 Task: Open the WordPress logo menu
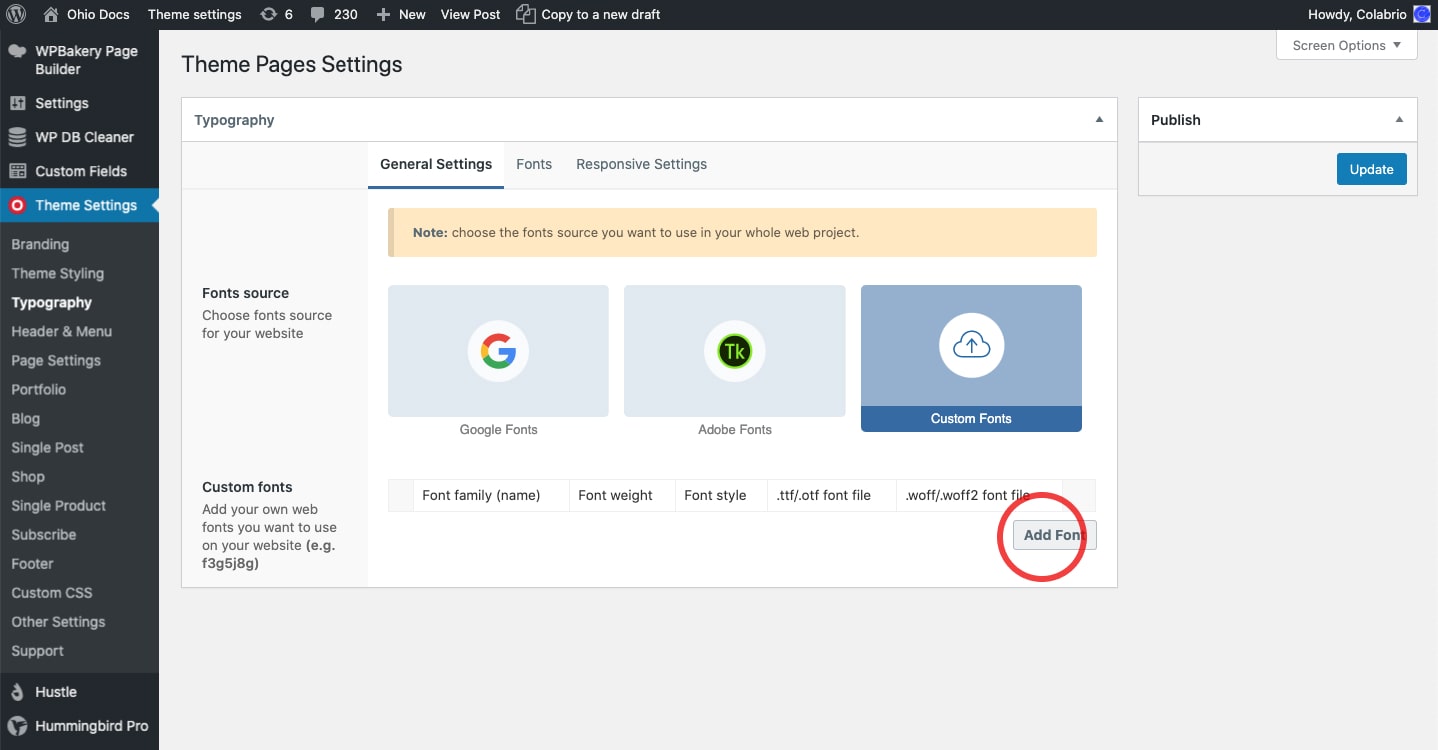(x=16, y=14)
